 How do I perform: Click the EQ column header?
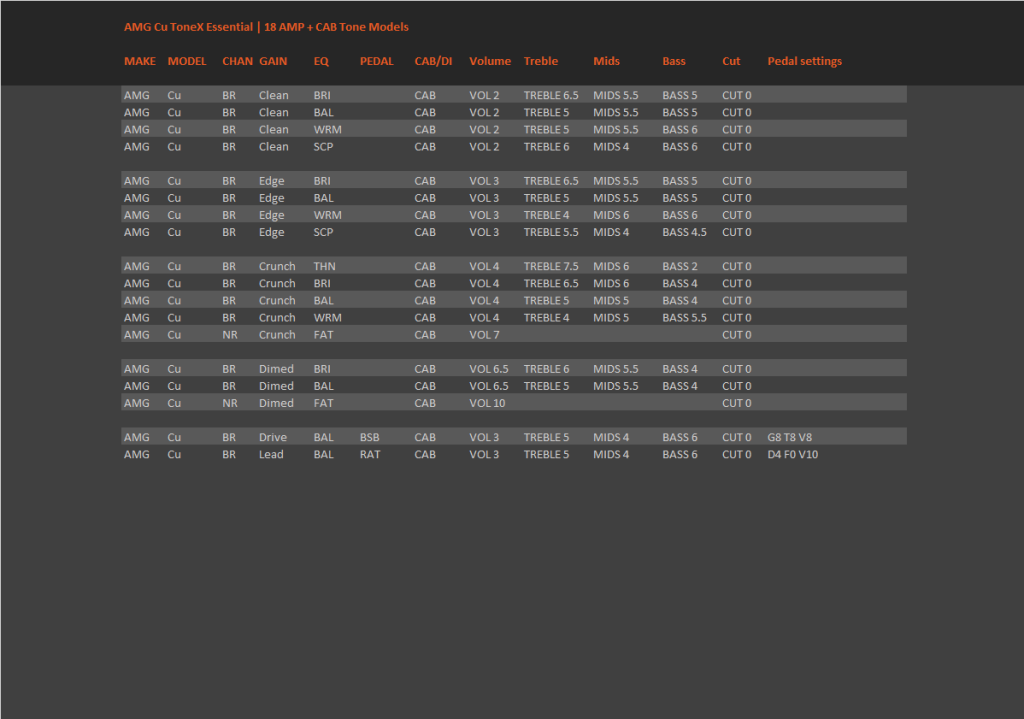coord(321,61)
